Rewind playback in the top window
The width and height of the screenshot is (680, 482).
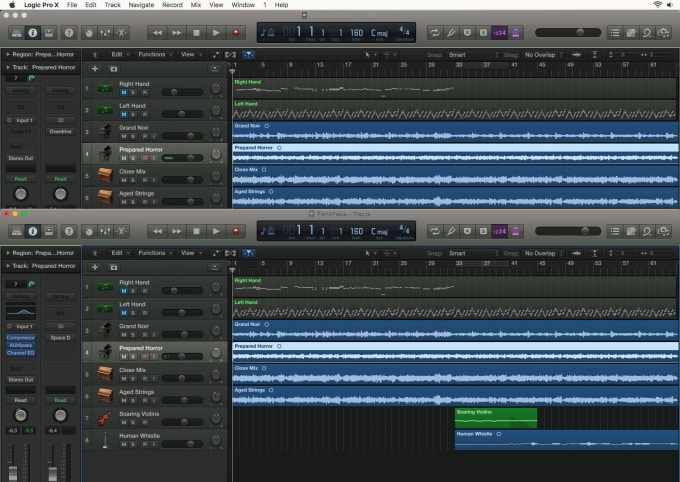click(x=157, y=33)
